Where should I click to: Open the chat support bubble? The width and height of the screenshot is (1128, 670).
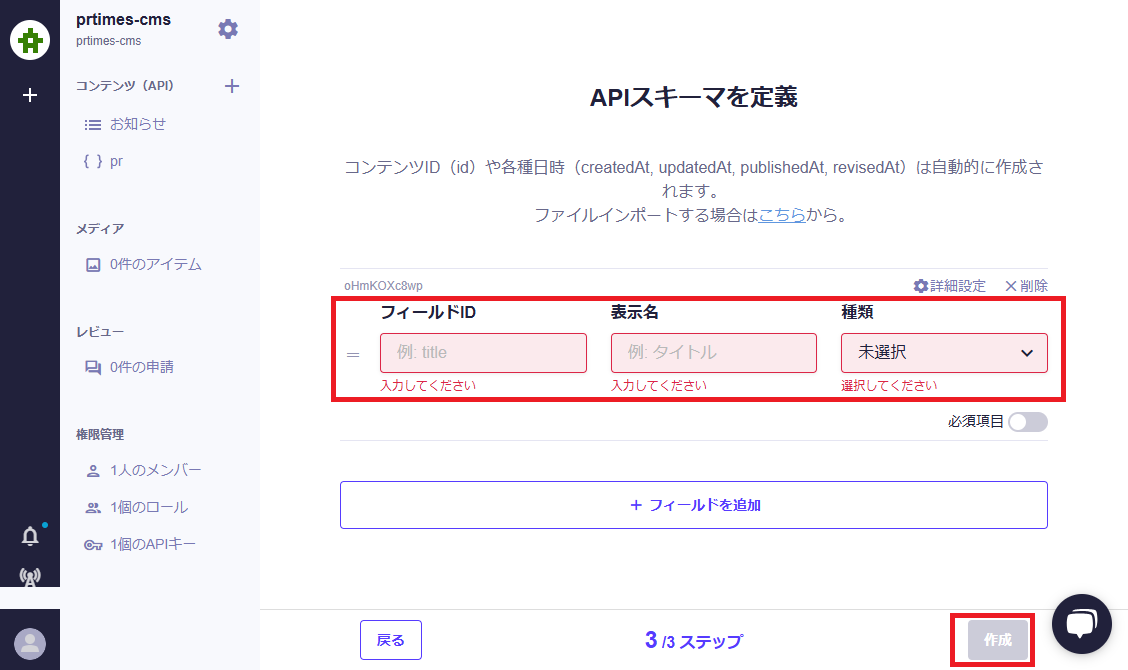point(1081,623)
